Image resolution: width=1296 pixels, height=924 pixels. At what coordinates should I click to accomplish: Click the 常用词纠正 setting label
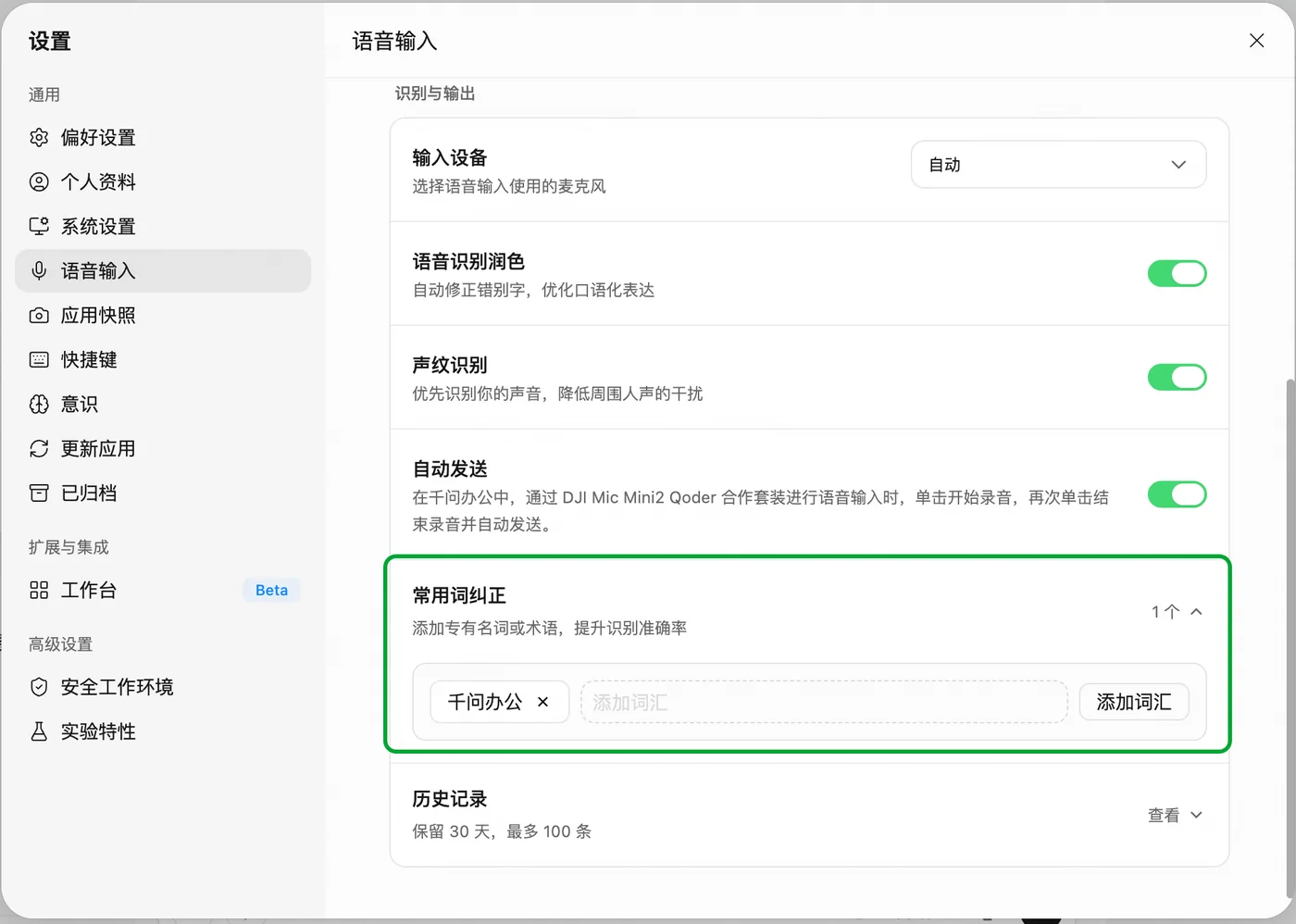(459, 595)
